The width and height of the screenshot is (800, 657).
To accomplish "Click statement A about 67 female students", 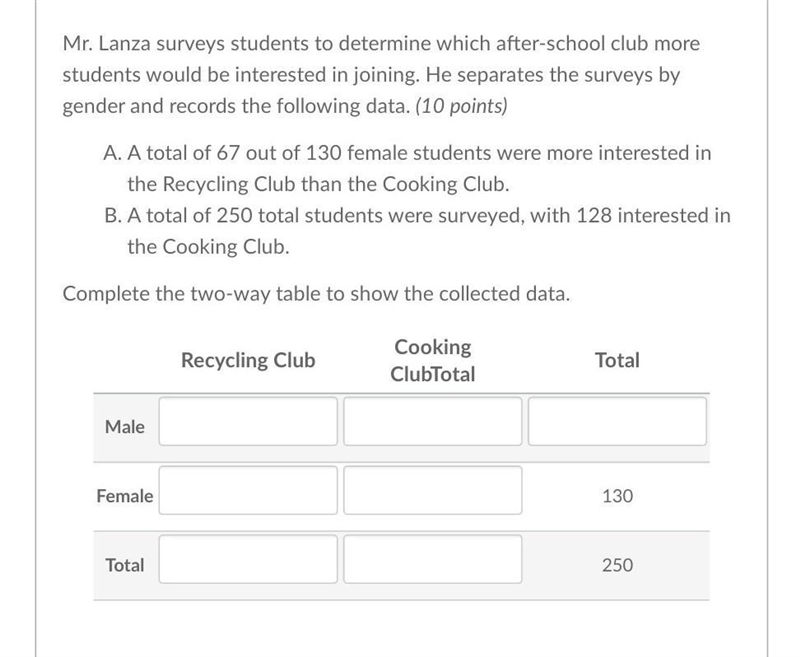I will coord(407,168).
